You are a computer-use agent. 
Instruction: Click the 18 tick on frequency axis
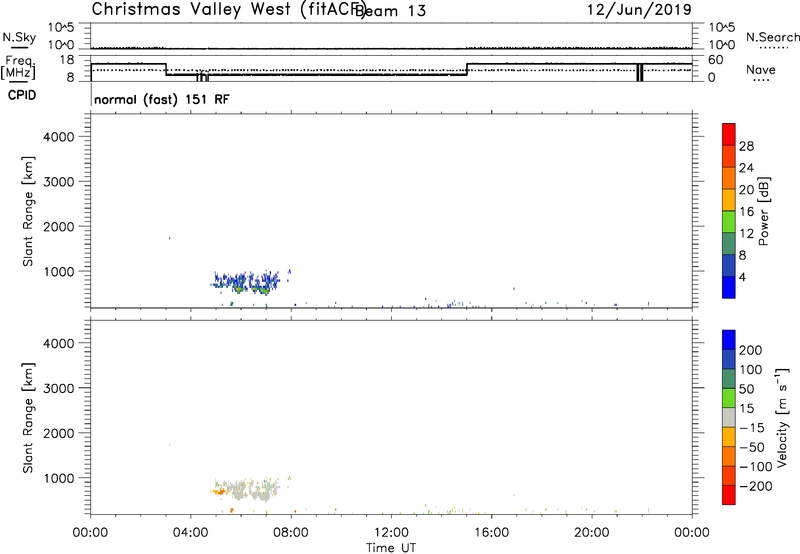point(67,60)
